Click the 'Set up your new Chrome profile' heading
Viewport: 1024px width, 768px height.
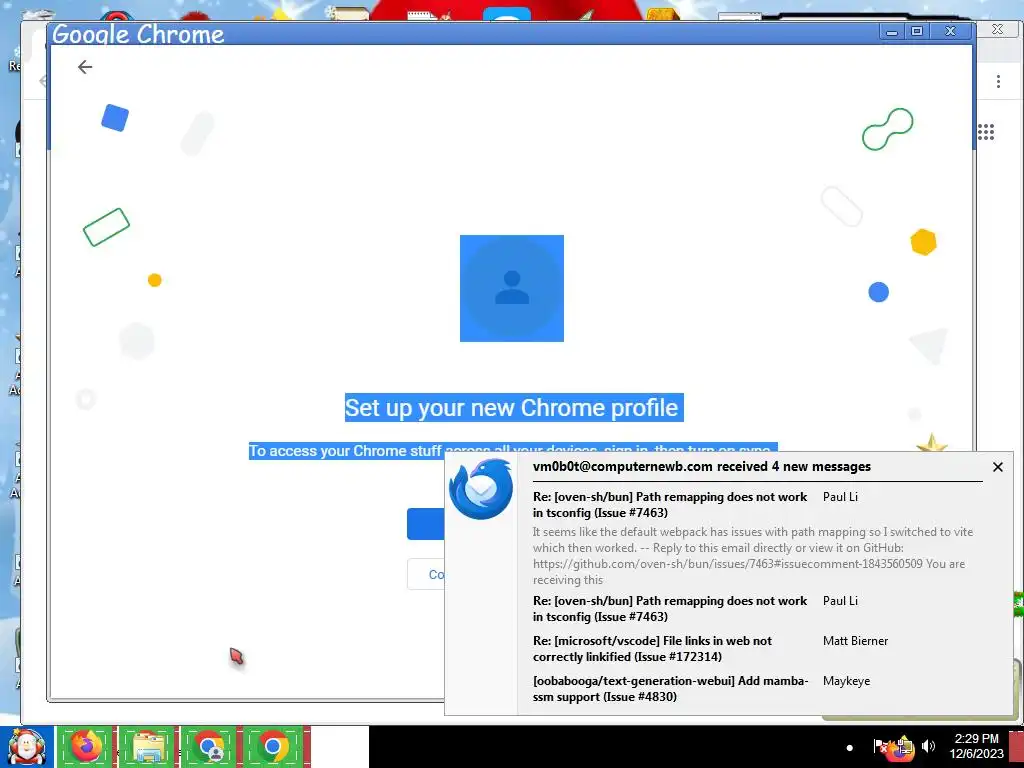click(514, 408)
